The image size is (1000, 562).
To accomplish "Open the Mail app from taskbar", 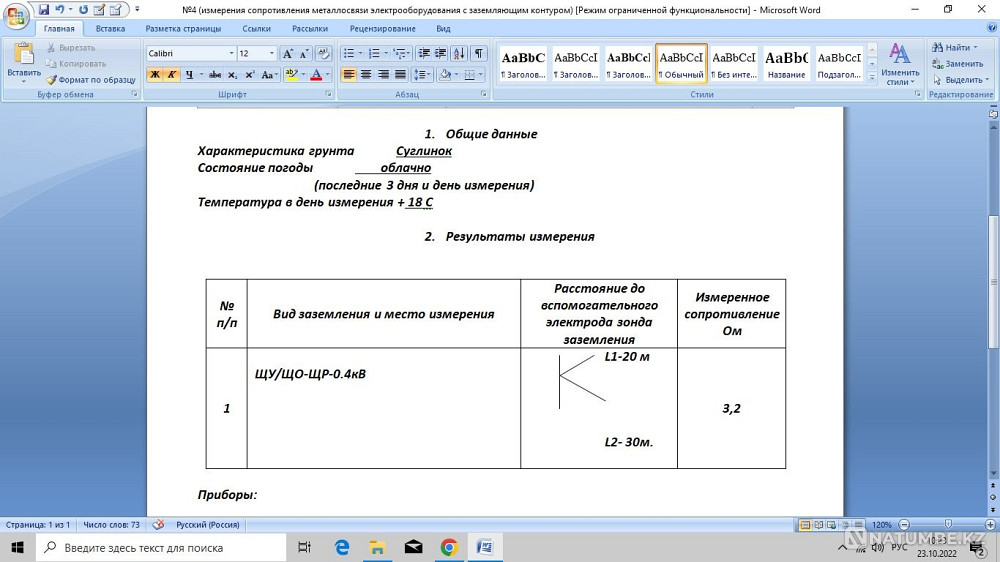I will [x=413, y=547].
